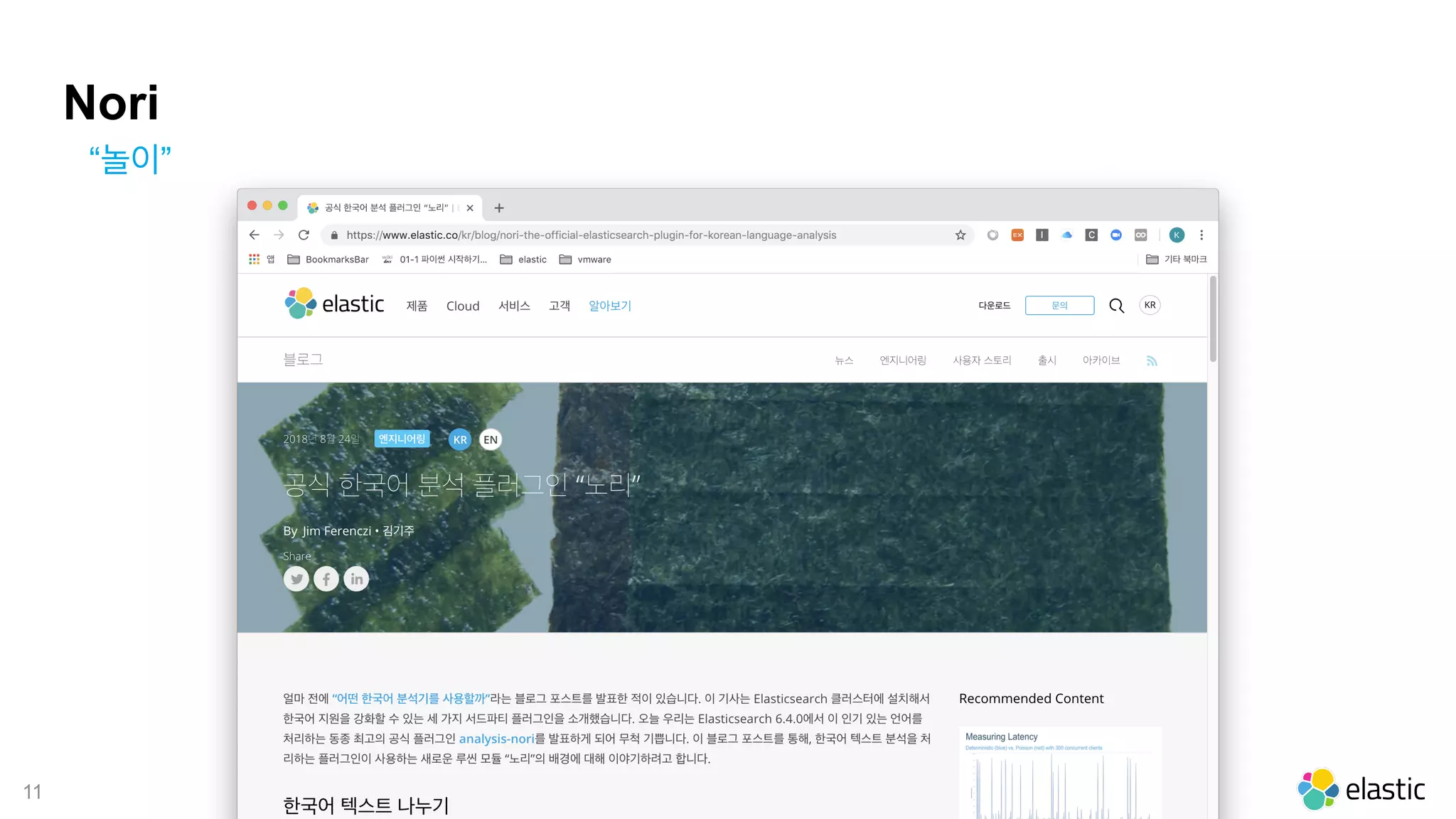Screen dimensions: 1456x819
Task: Open the 고객 menu
Action: pyautogui.click(x=560, y=306)
